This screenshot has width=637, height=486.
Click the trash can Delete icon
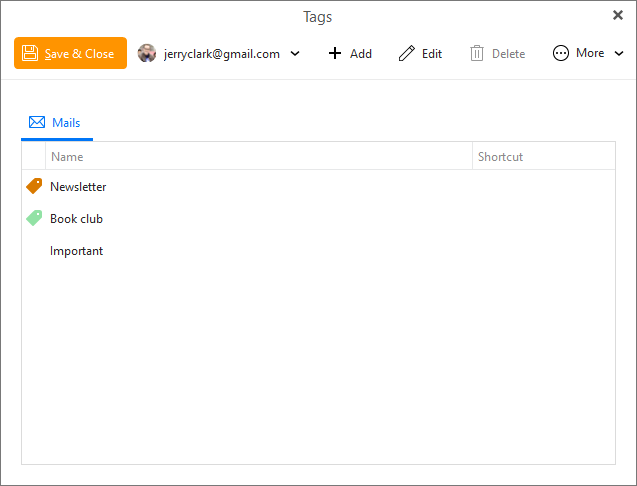coord(477,53)
